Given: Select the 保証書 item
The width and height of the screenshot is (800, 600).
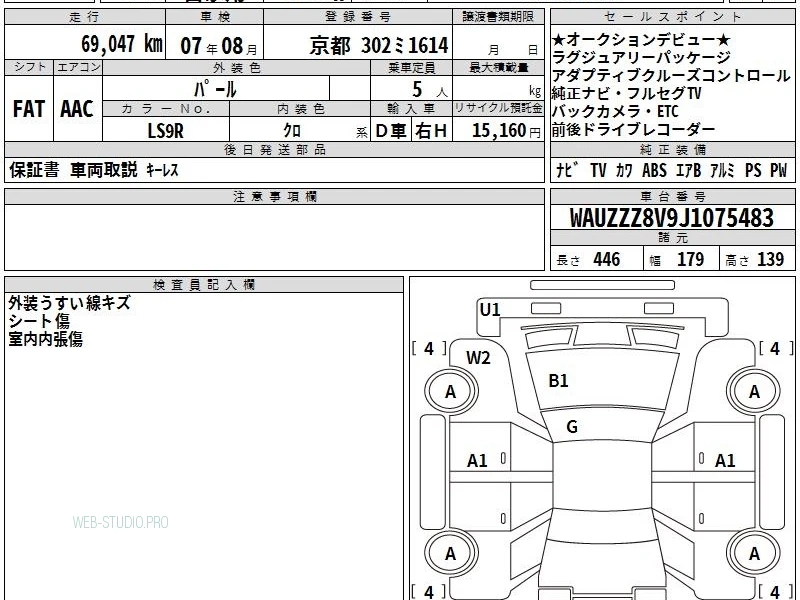Looking at the screenshot, I should click(34, 170).
